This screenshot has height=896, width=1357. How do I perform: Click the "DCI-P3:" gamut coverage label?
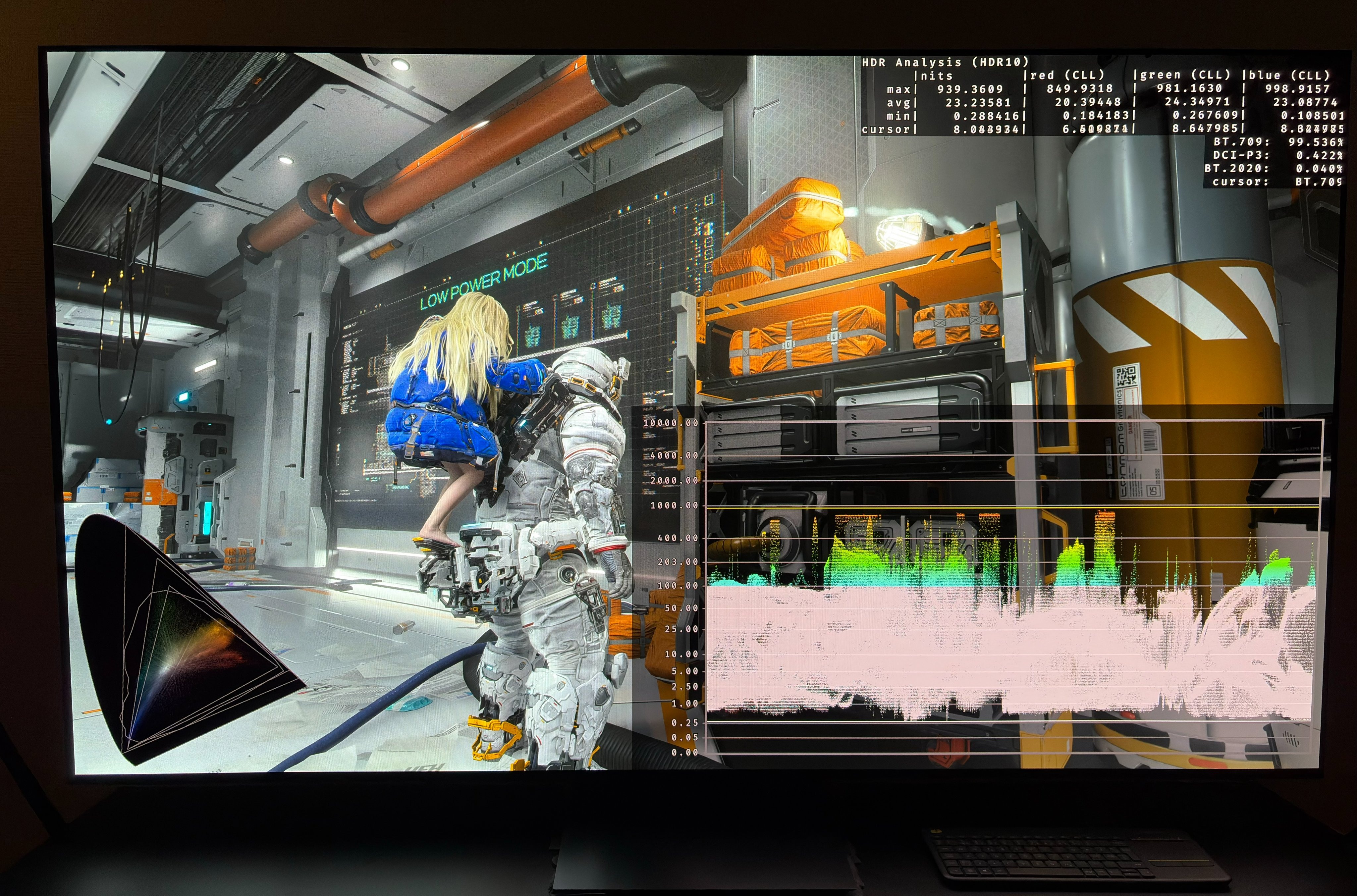[x=1242, y=155]
